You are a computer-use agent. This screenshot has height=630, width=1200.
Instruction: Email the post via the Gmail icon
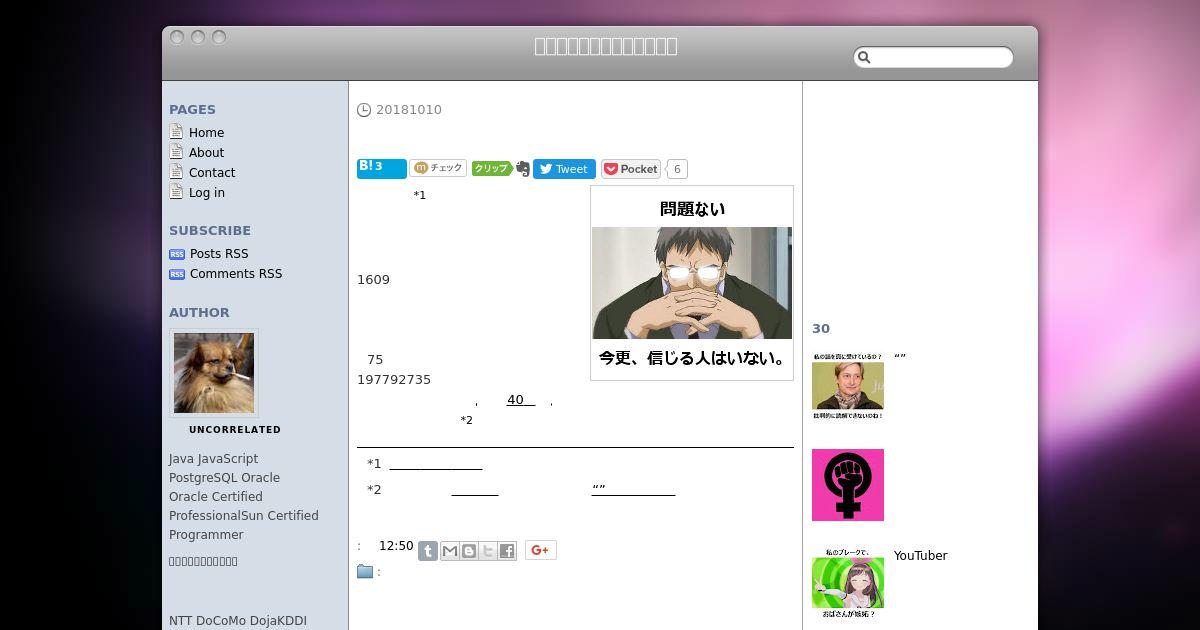pyautogui.click(x=450, y=551)
